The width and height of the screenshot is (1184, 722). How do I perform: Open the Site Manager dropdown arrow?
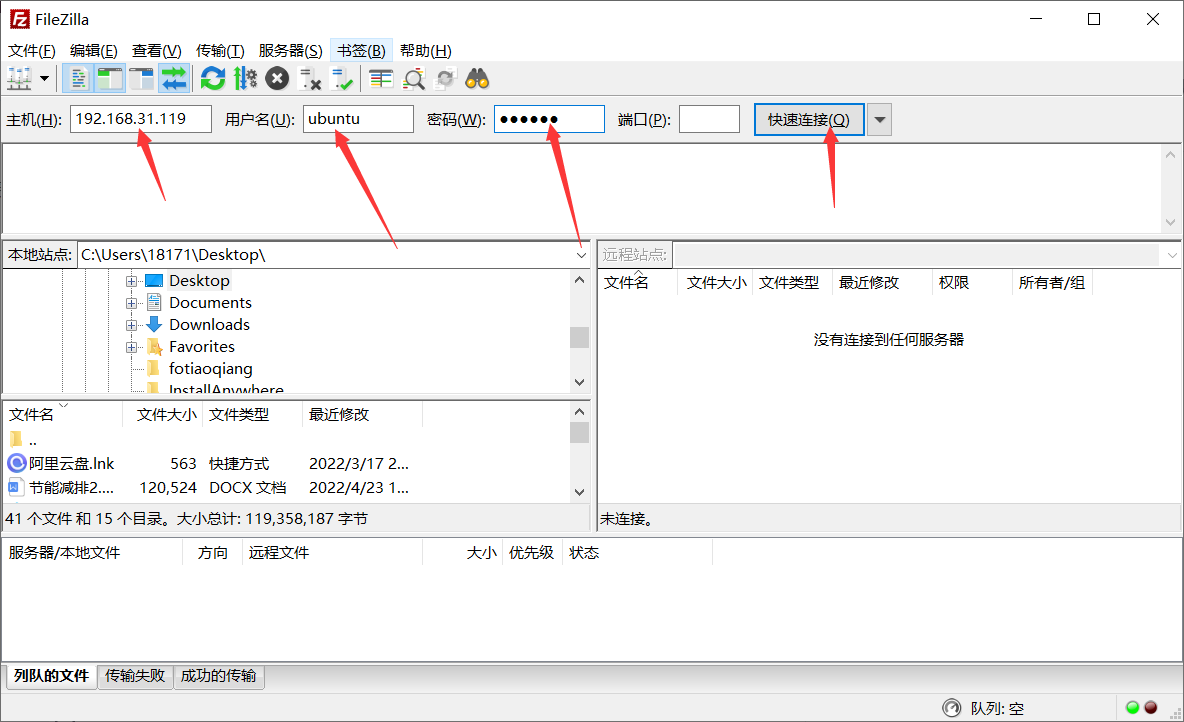pyautogui.click(x=45, y=79)
